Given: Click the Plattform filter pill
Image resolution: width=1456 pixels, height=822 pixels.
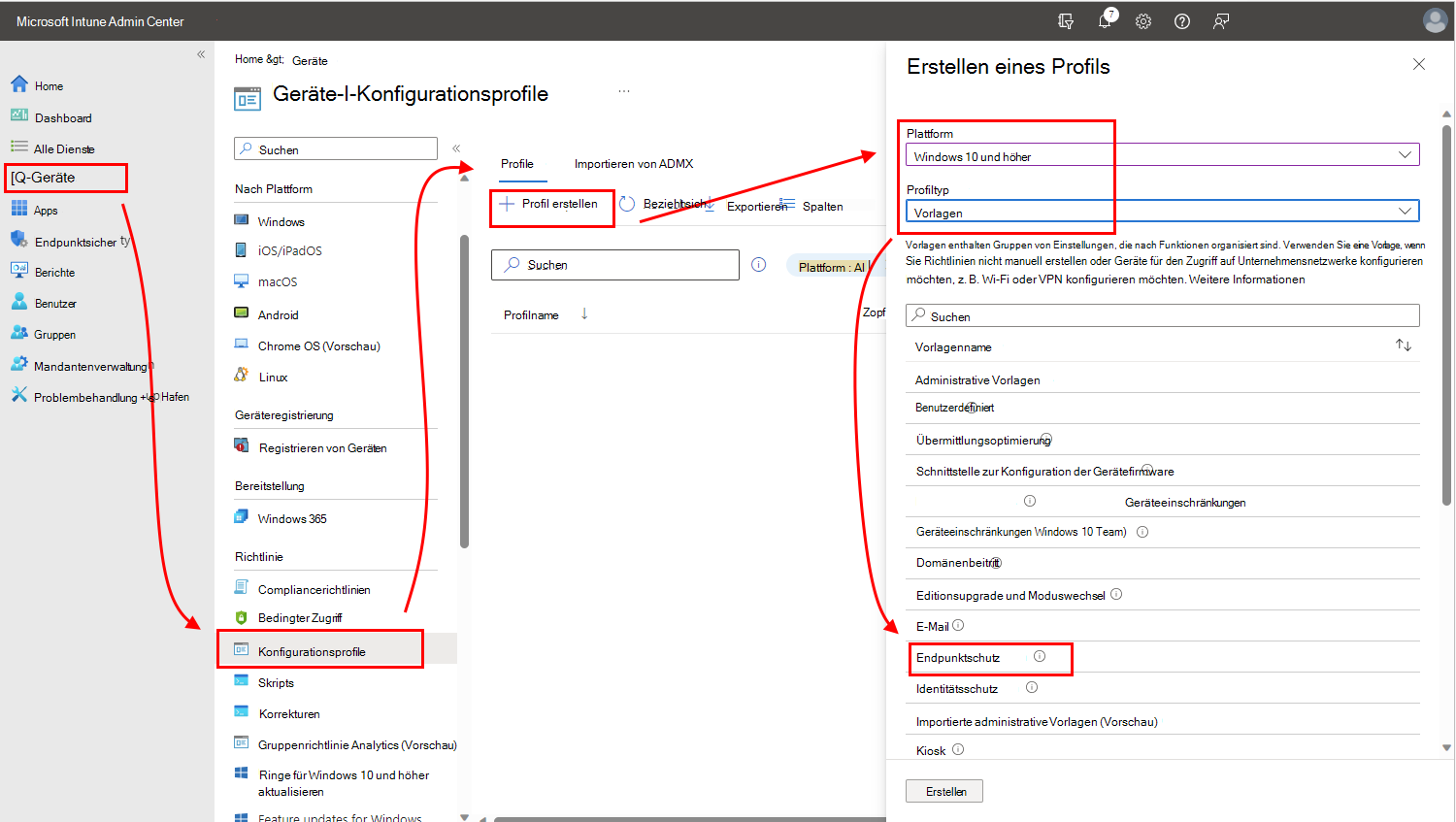Looking at the screenshot, I should (x=835, y=267).
